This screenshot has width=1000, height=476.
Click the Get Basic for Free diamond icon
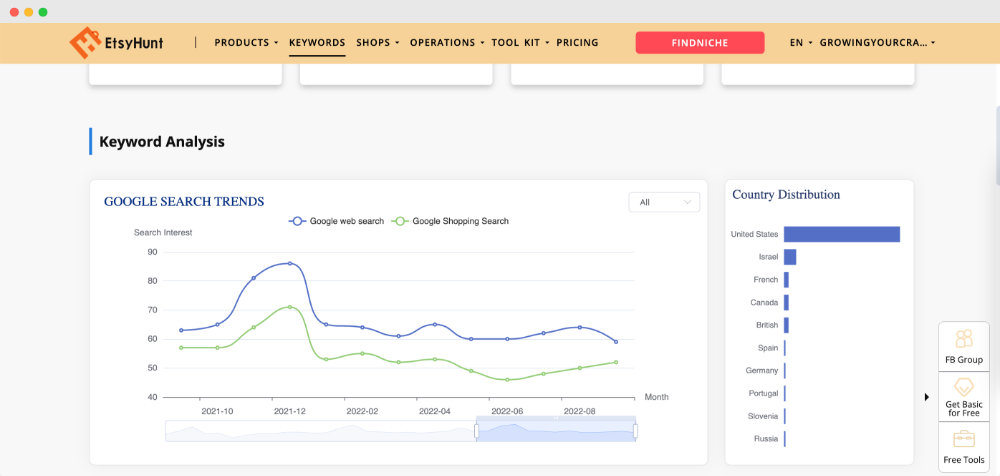pos(964,387)
